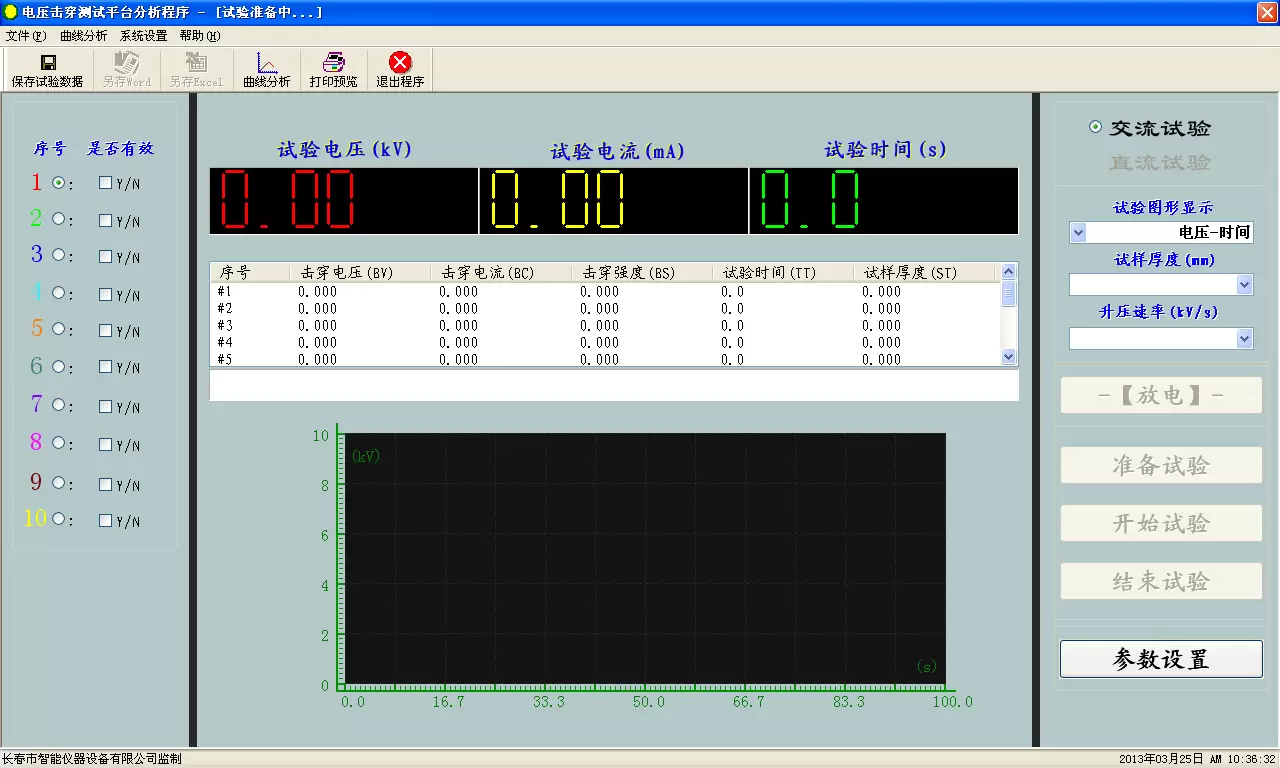Open the voltage rise rate (升压速率) dropdown
This screenshot has height=768, width=1280.
point(1244,339)
